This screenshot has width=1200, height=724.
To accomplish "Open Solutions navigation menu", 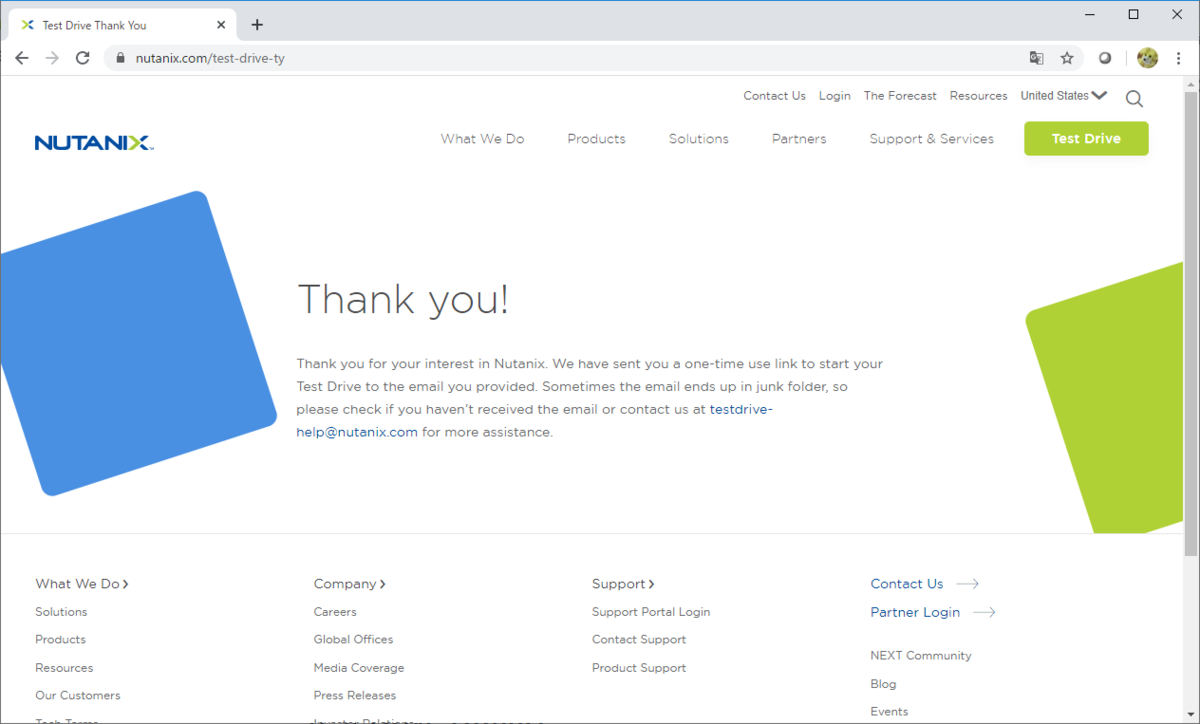I will (x=698, y=139).
